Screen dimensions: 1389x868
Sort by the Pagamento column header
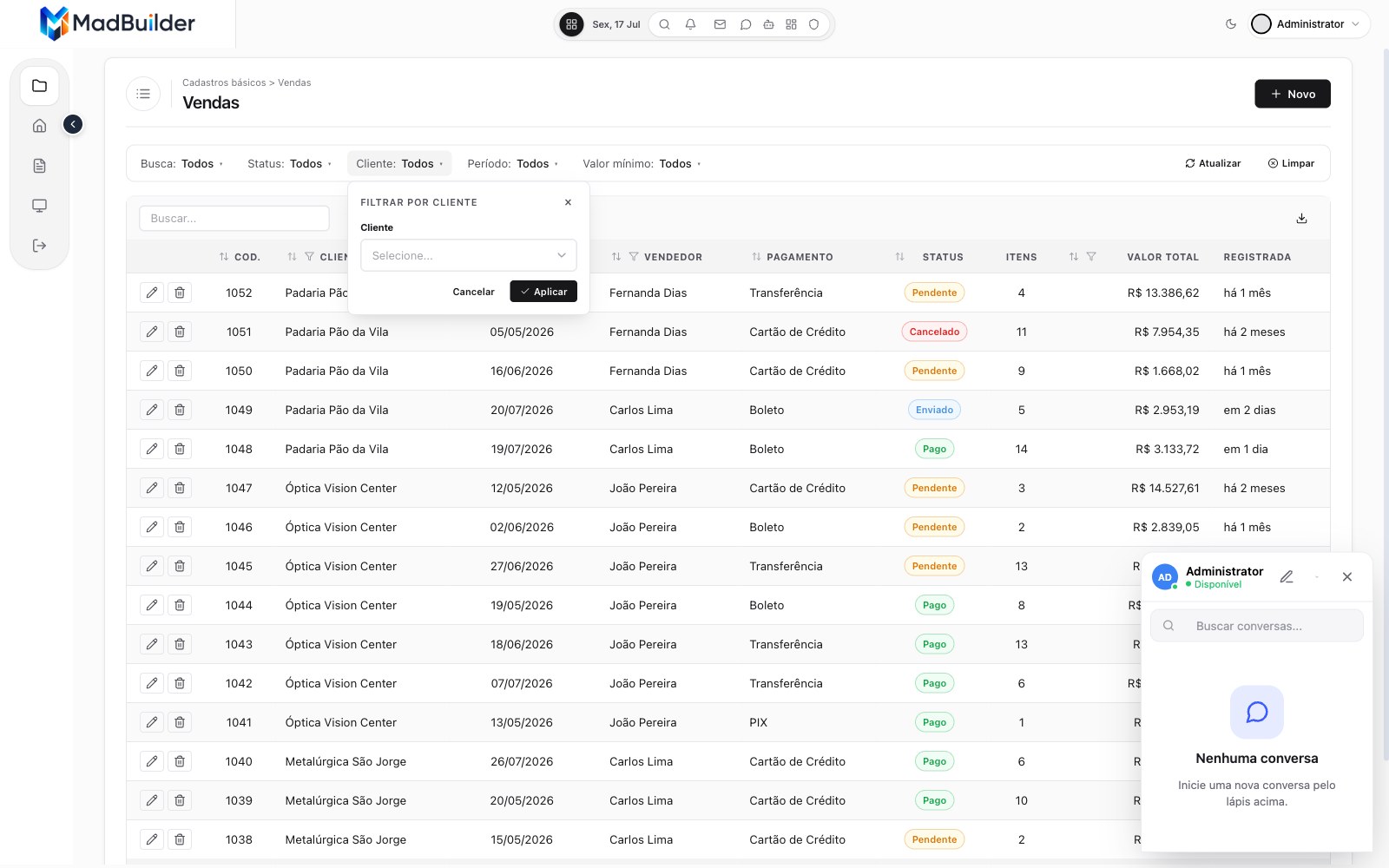click(800, 257)
